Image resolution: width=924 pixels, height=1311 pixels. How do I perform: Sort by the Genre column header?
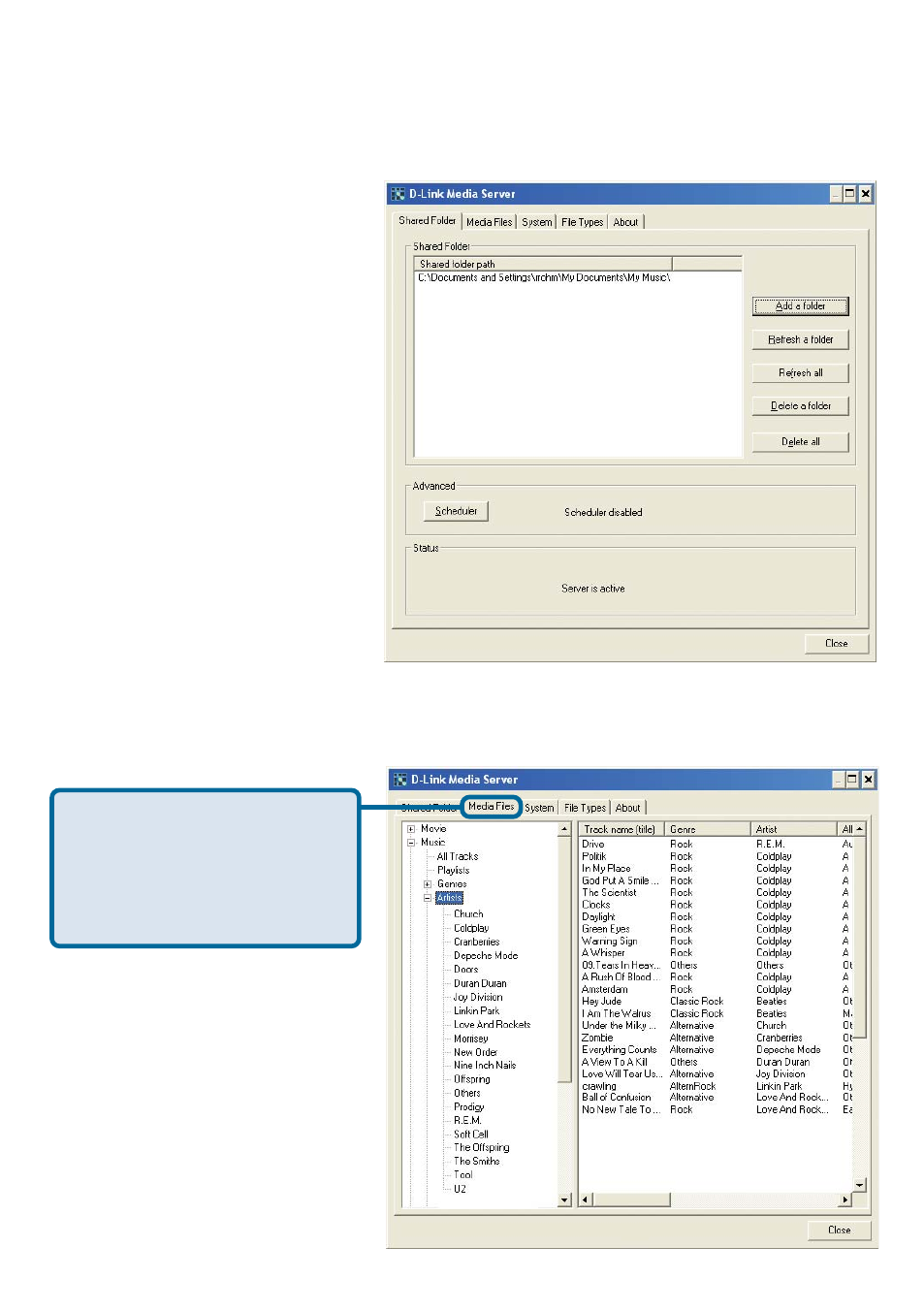pos(710,829)
